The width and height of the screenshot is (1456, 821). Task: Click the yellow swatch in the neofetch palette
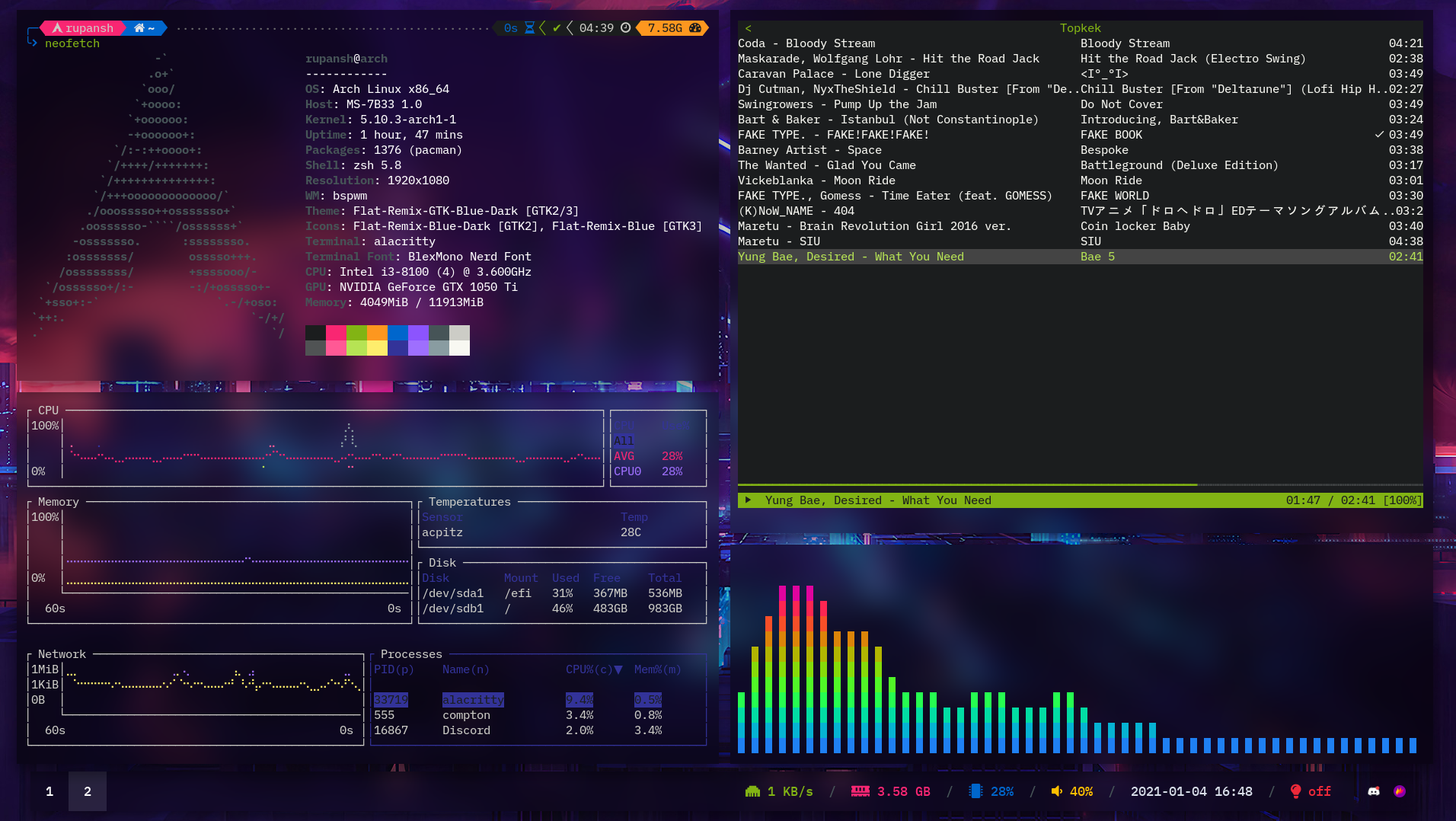pyautogui.click(x=377, y=348)
